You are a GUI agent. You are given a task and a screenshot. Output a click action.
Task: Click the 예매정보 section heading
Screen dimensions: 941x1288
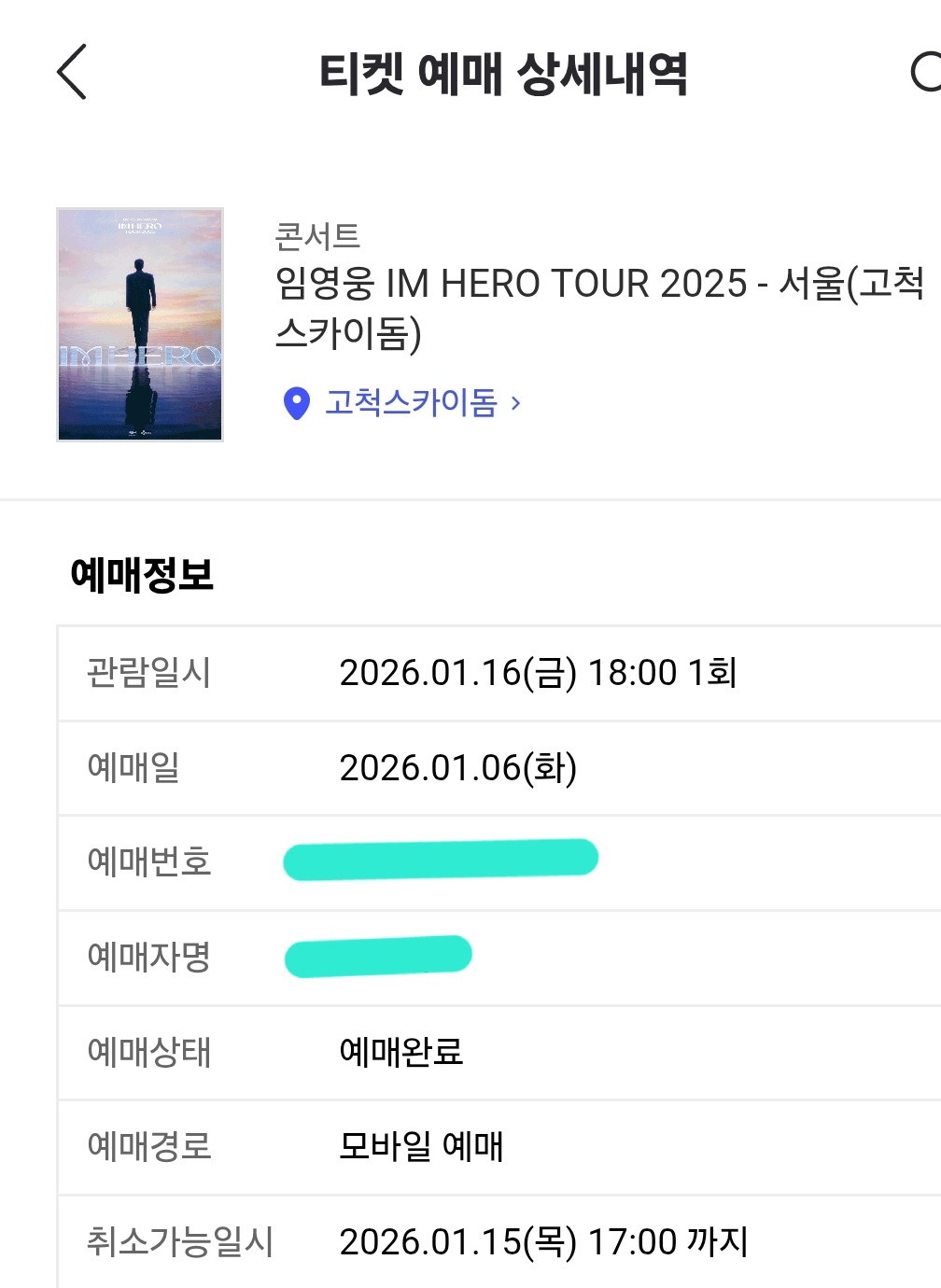click(x=142, y=574)
